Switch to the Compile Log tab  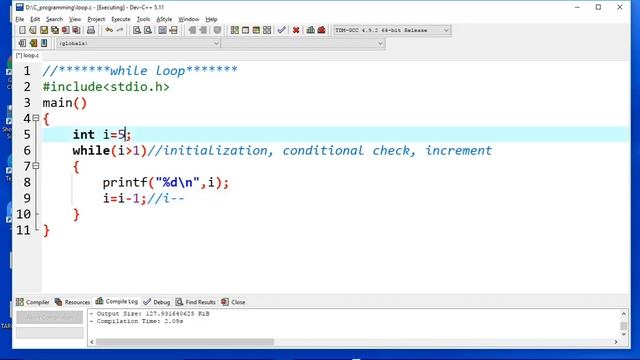[117, 302]
